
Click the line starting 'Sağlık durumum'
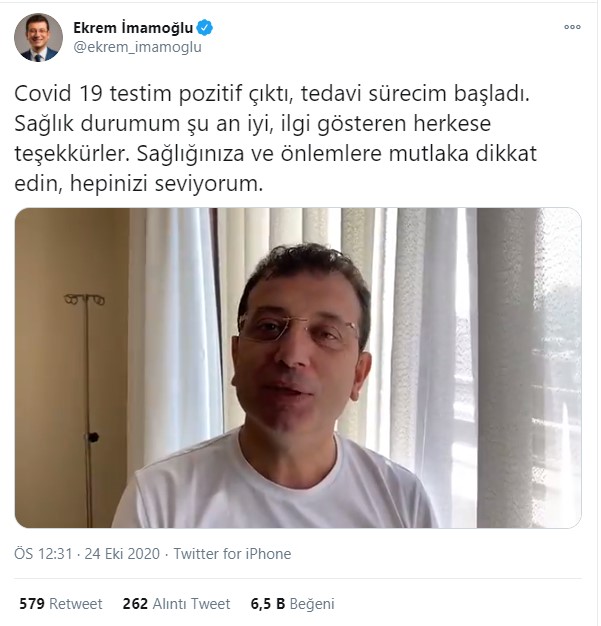tap(252, 124)
